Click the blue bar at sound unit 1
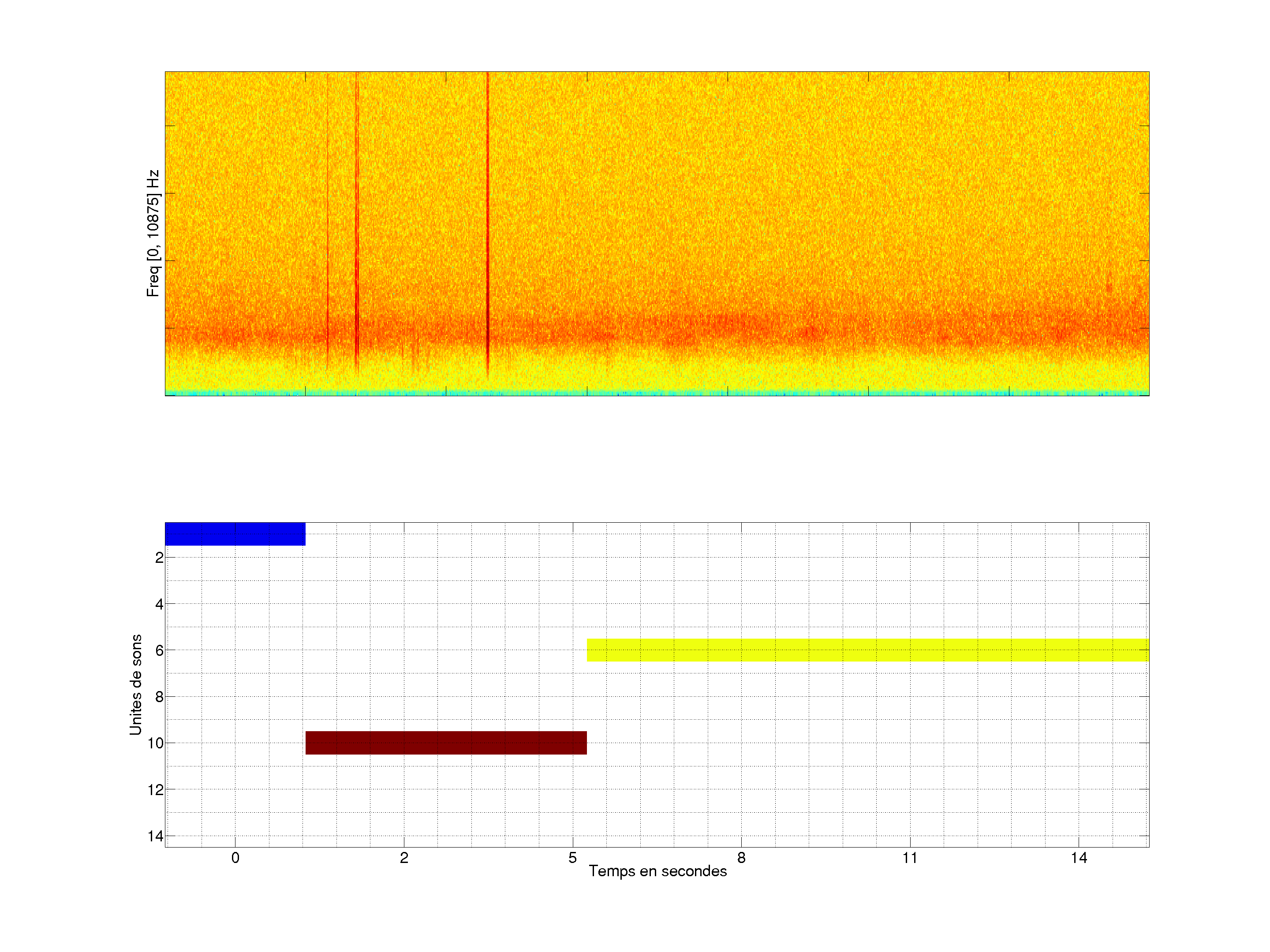1270x952 pixels. coord(235,534)
